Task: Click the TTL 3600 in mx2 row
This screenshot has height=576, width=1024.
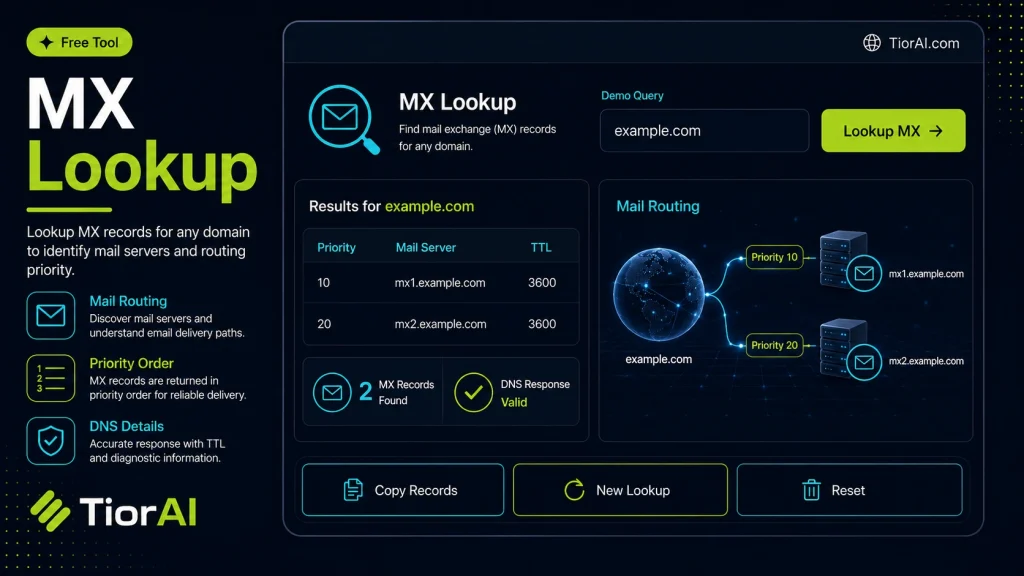Action: pos(542,324)
